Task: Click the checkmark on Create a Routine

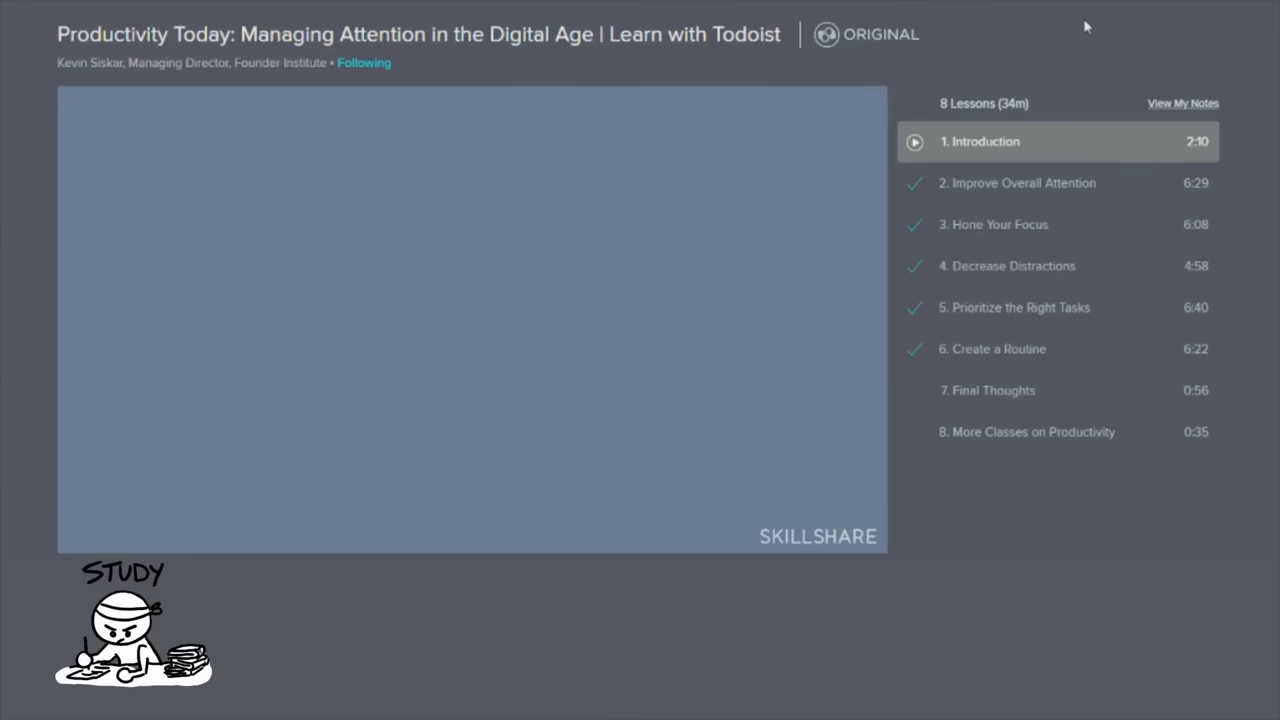Action: point(914,348)
